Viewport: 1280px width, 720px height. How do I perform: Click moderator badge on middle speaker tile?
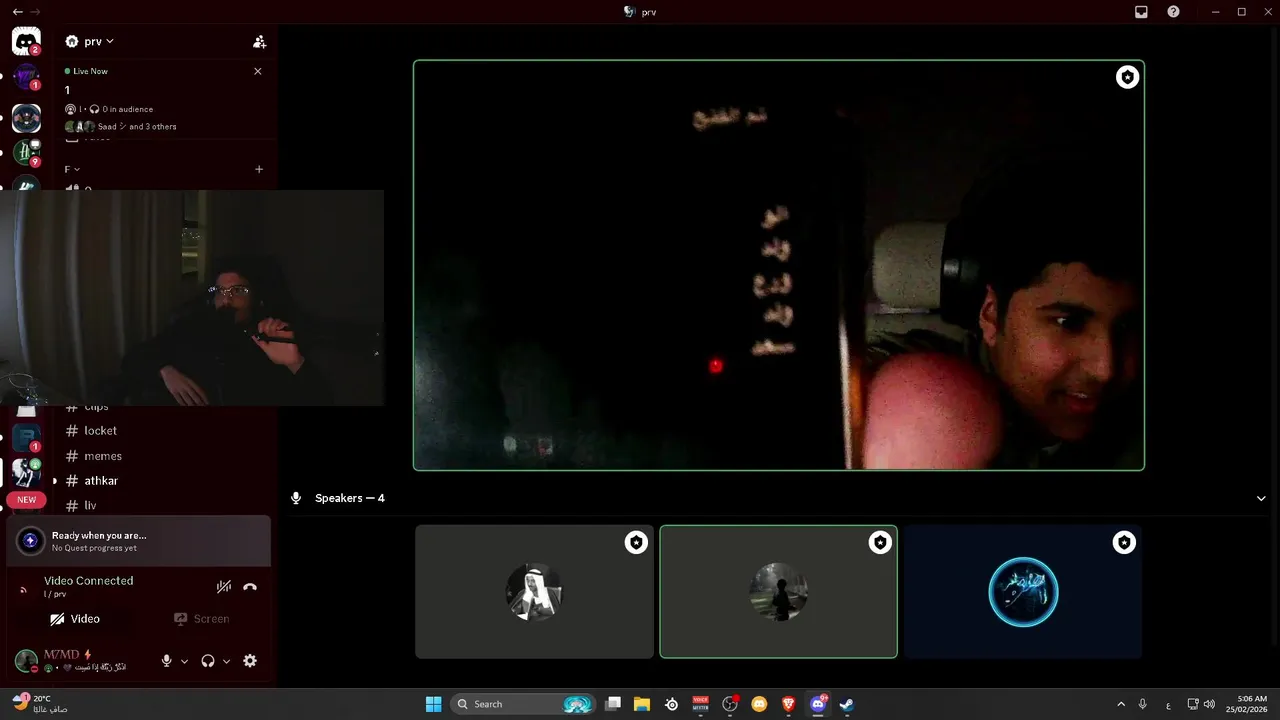880,542
